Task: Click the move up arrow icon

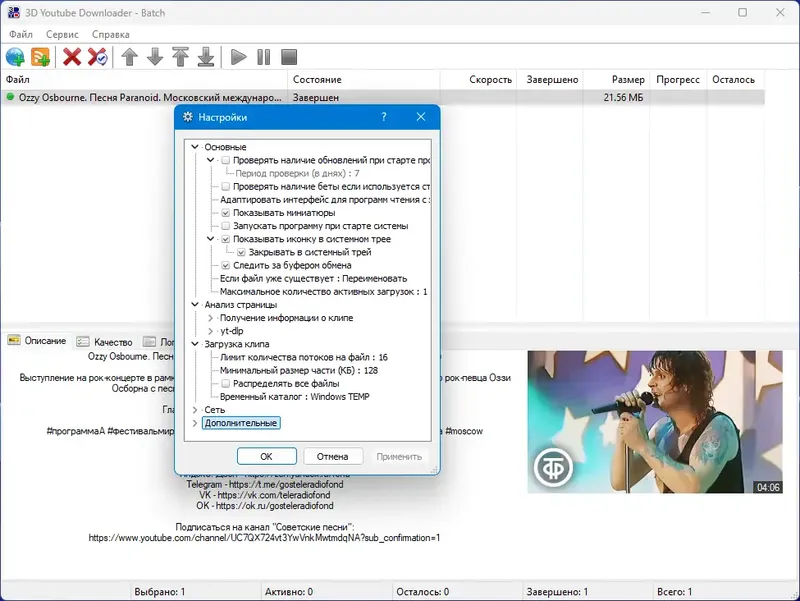Action: [130, 57]
